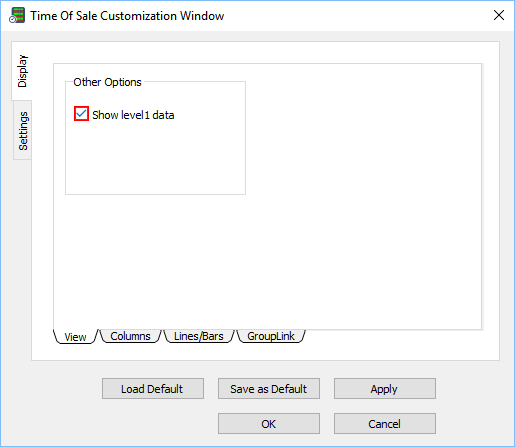Switch to the vertical Display tab
This screenshot has height=447, width=515.
pos(22,71)
